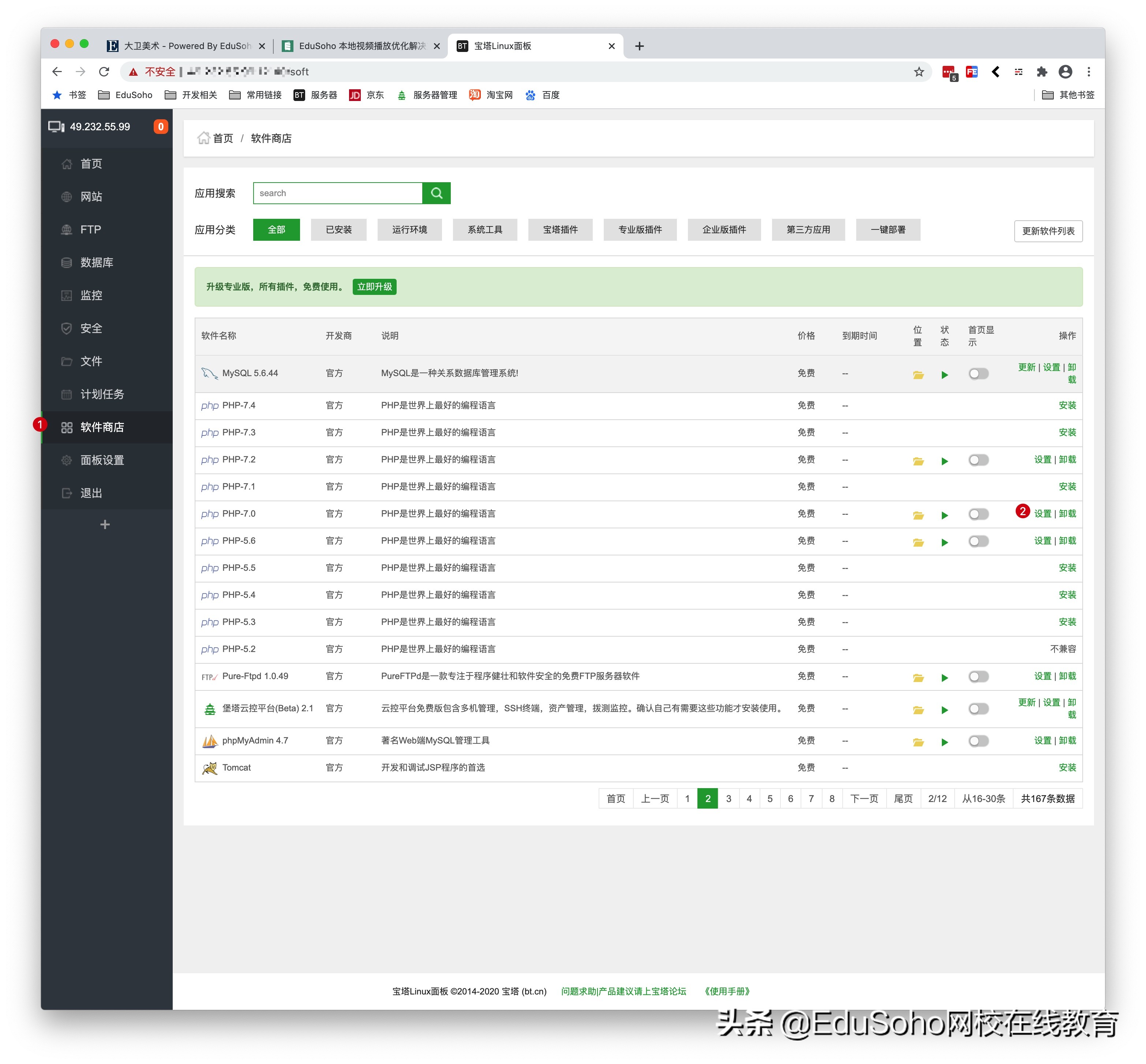Enable PHP-7.0 homepage display toggle
Screen dimensions: 1146x1064
978,514
